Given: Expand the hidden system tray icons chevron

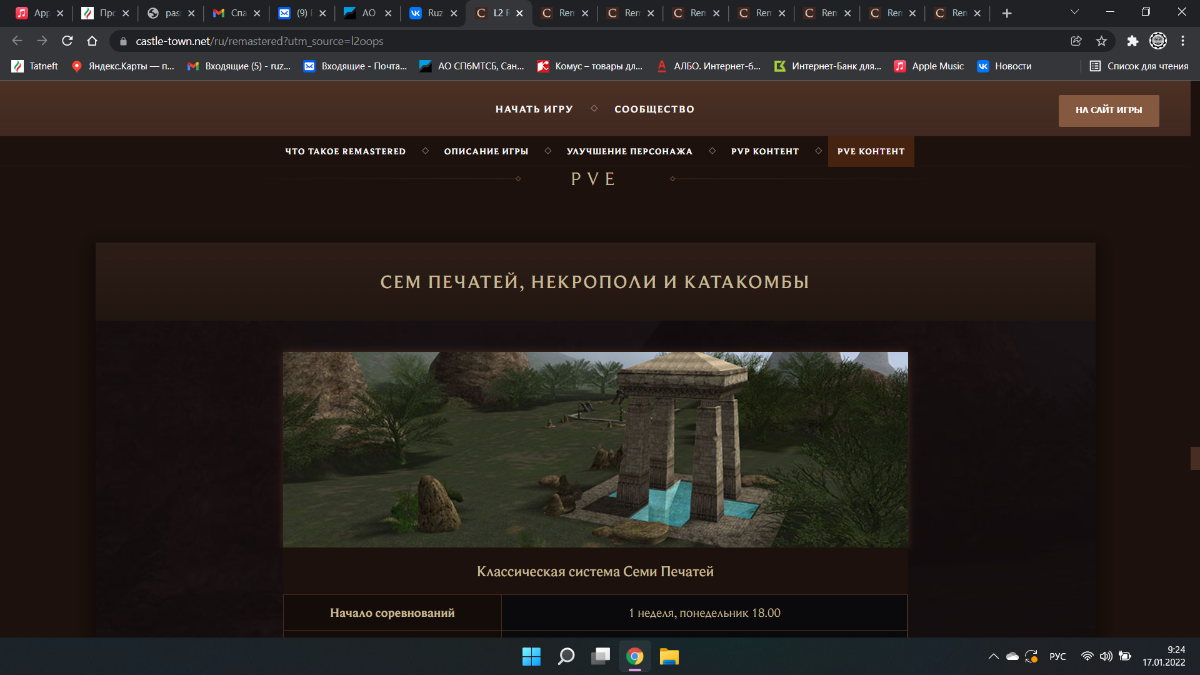Looking at the screenshot, I should click(x=993, y=657).
